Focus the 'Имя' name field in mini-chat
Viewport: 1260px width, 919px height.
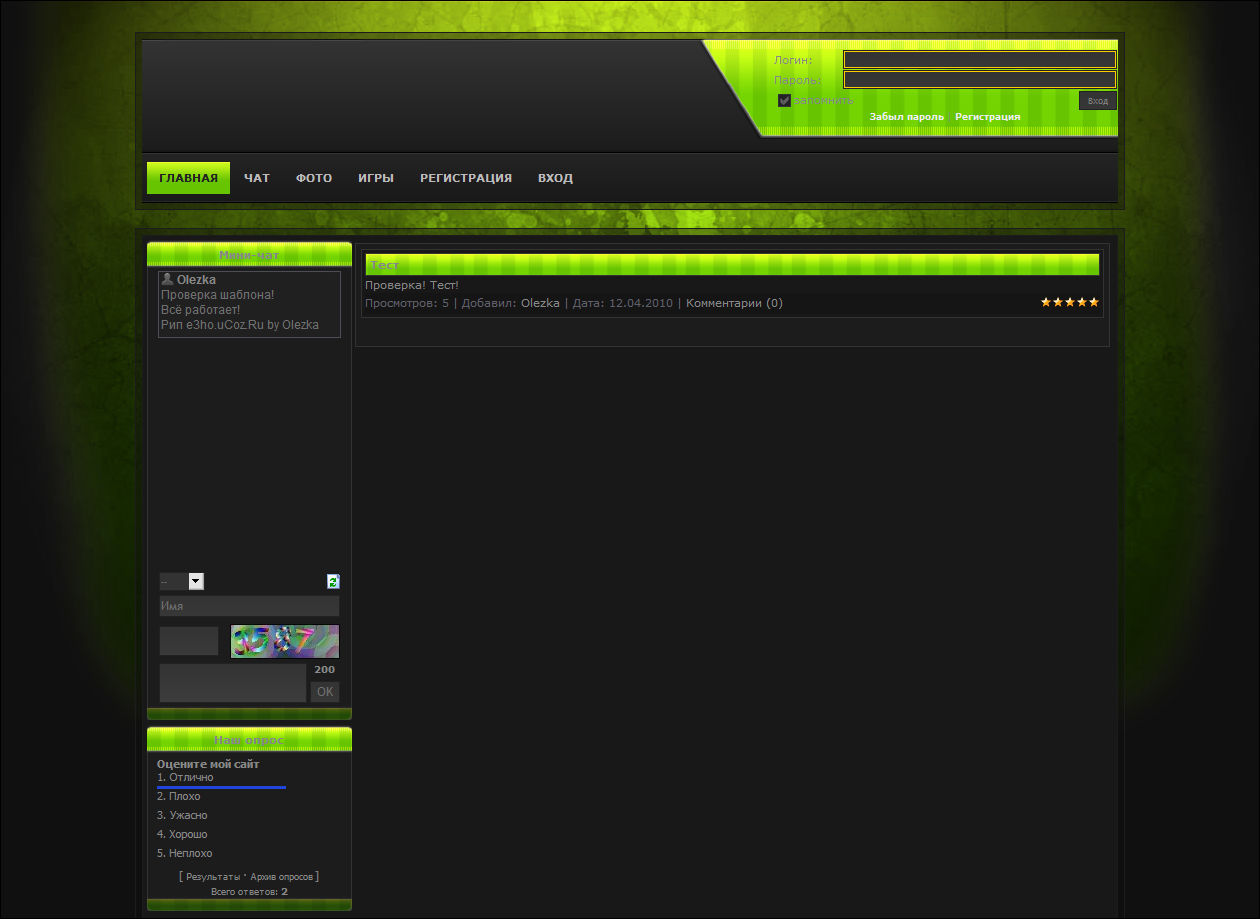tap(249, 606)
